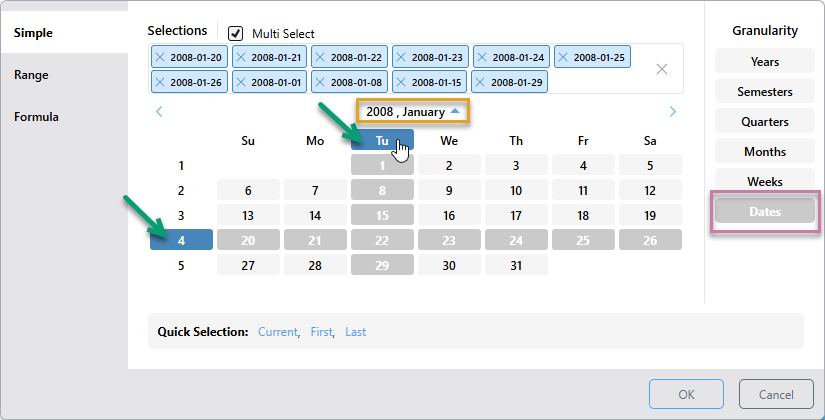Clear all selections with the large X

pos(662,69)
